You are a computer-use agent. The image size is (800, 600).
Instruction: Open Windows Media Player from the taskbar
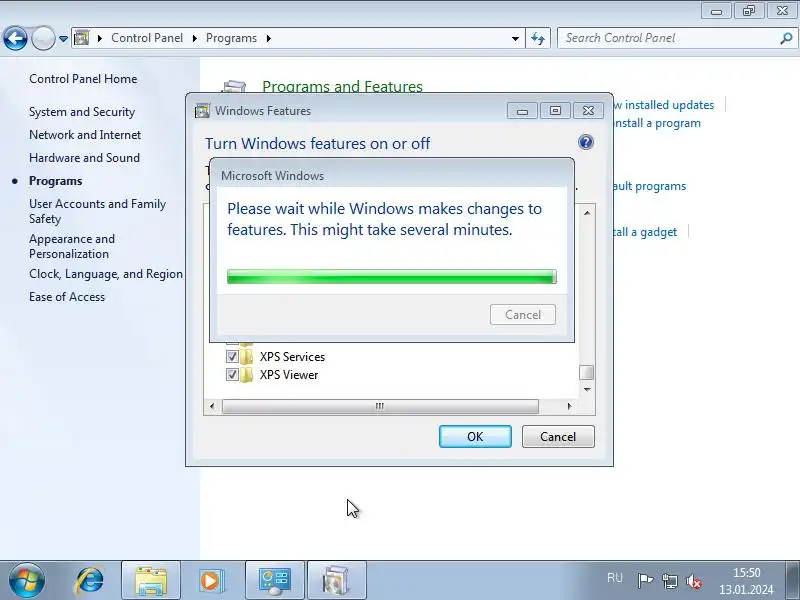click(x=210, y=580)
